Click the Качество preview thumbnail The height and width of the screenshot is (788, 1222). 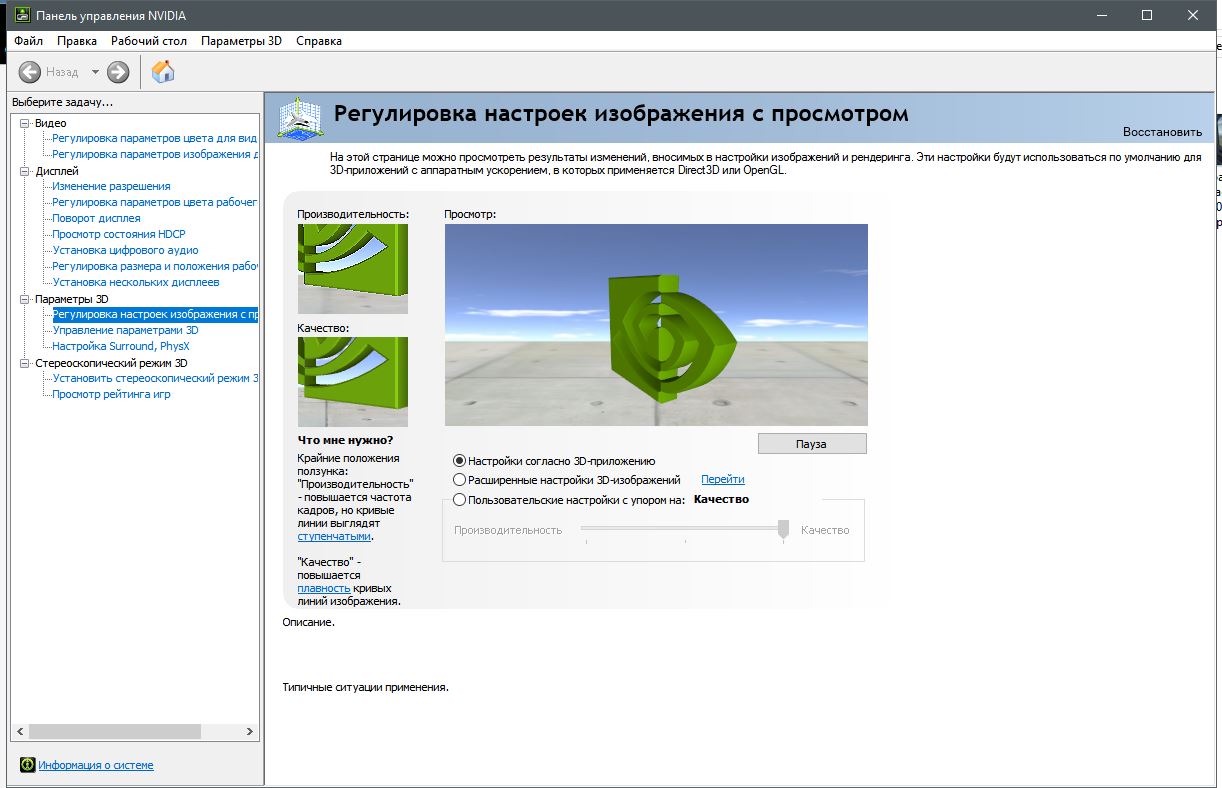click(x=353, y=382)
